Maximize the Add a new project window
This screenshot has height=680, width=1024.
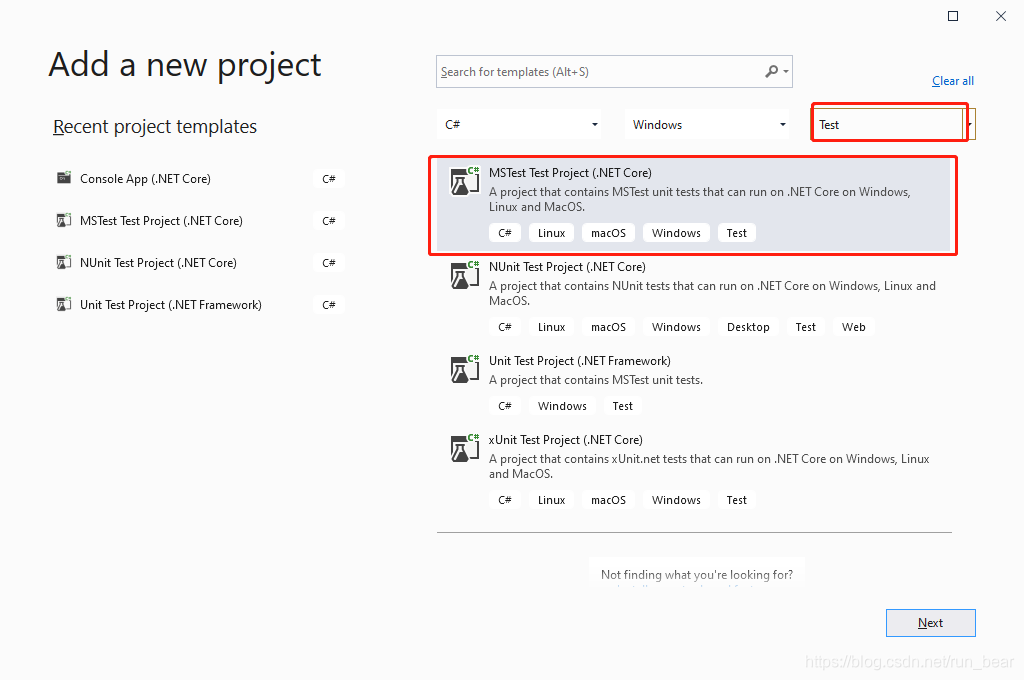pyautogui.click(x=953, y=16)
